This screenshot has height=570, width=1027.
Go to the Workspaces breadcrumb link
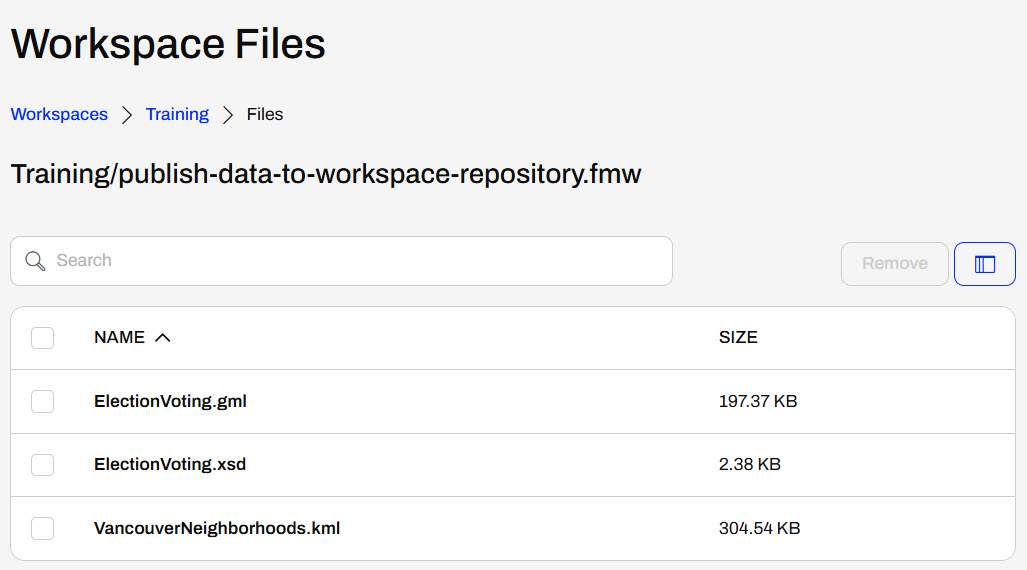click(59, 115)
